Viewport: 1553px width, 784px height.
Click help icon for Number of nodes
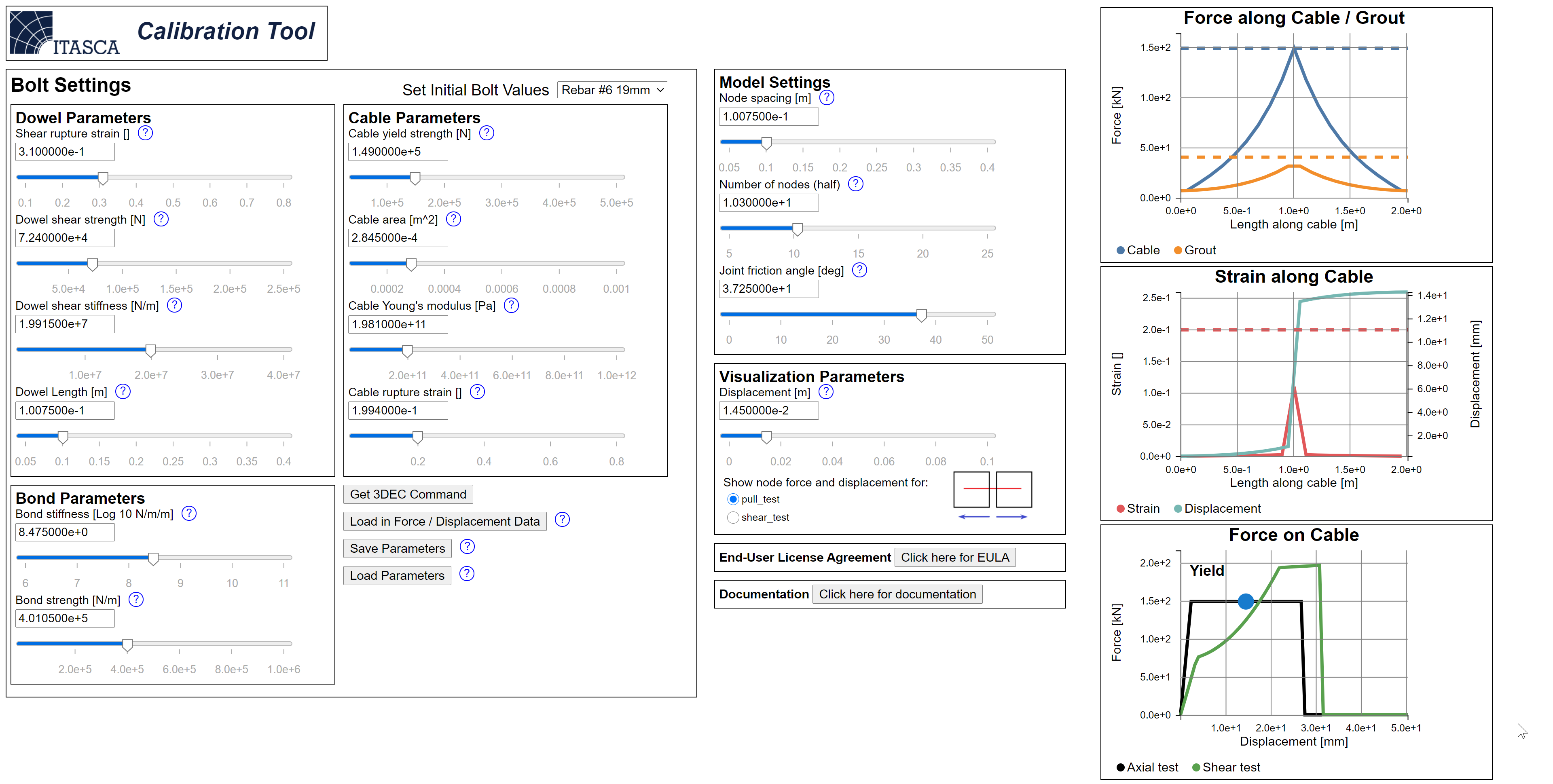855,184
